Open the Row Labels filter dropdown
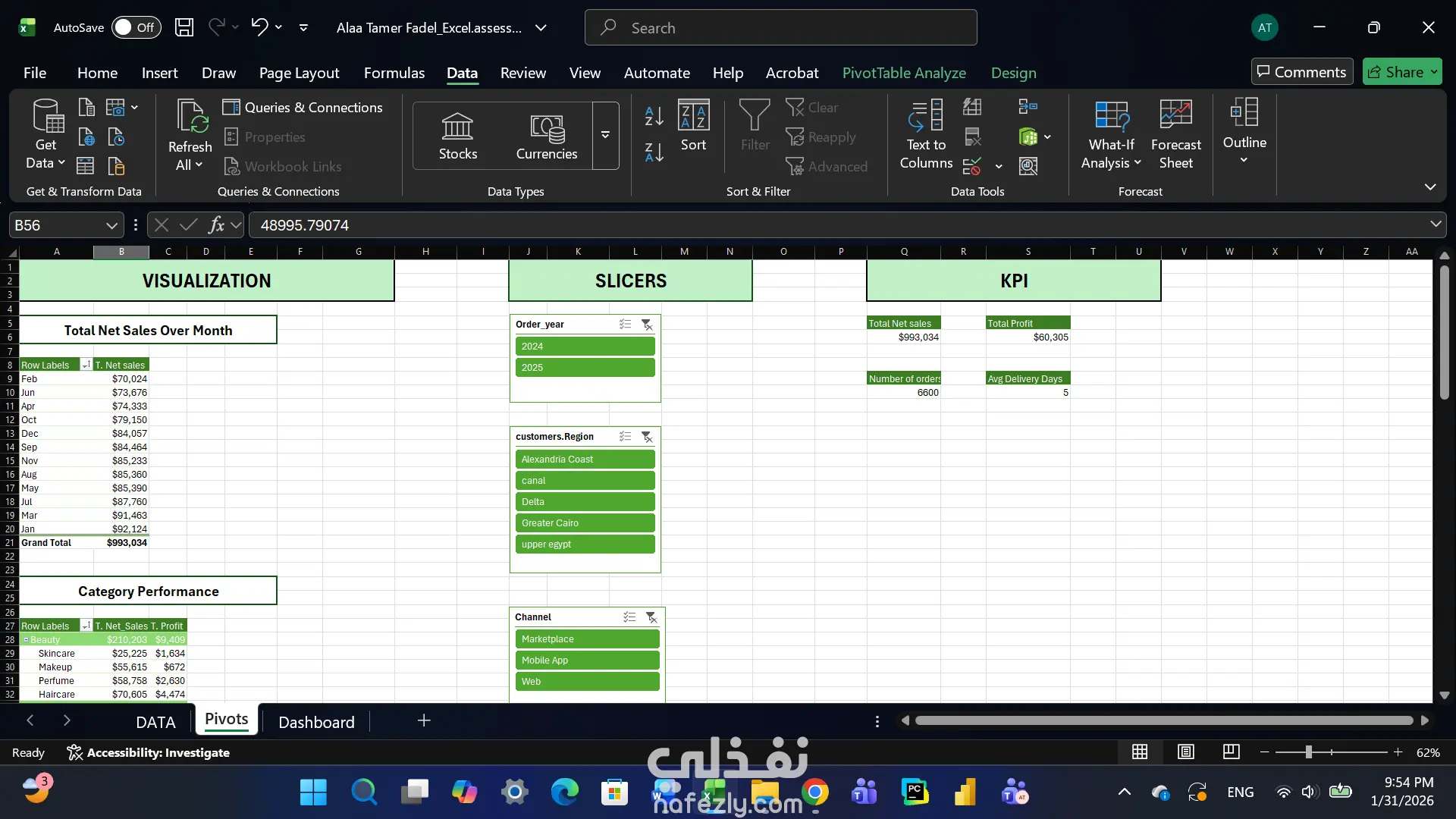1456x819 pixels. 86,365
